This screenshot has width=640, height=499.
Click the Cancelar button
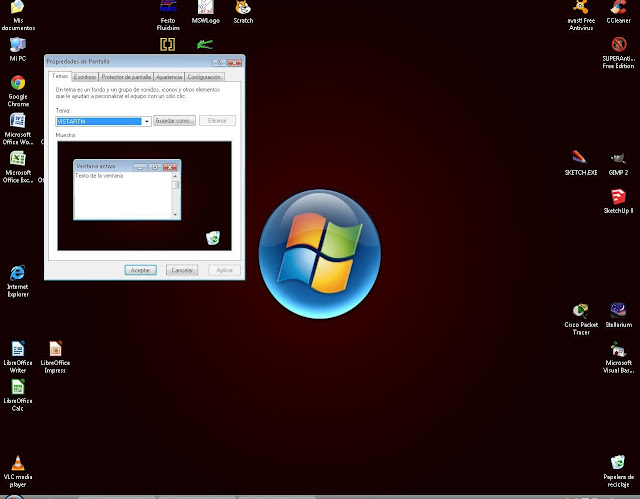(182, 270)
